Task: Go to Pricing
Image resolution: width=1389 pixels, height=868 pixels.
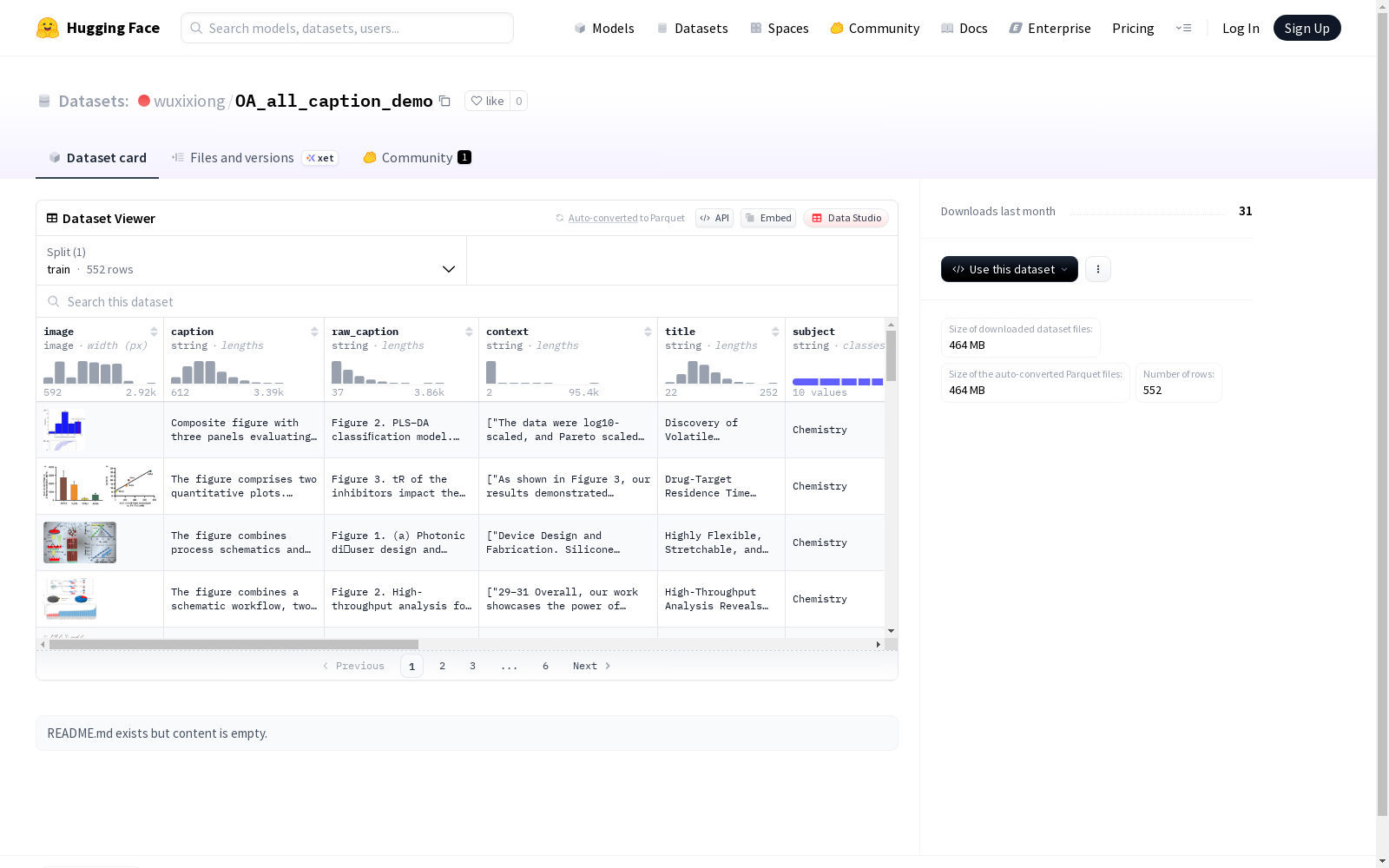Action: (1133, 28)
